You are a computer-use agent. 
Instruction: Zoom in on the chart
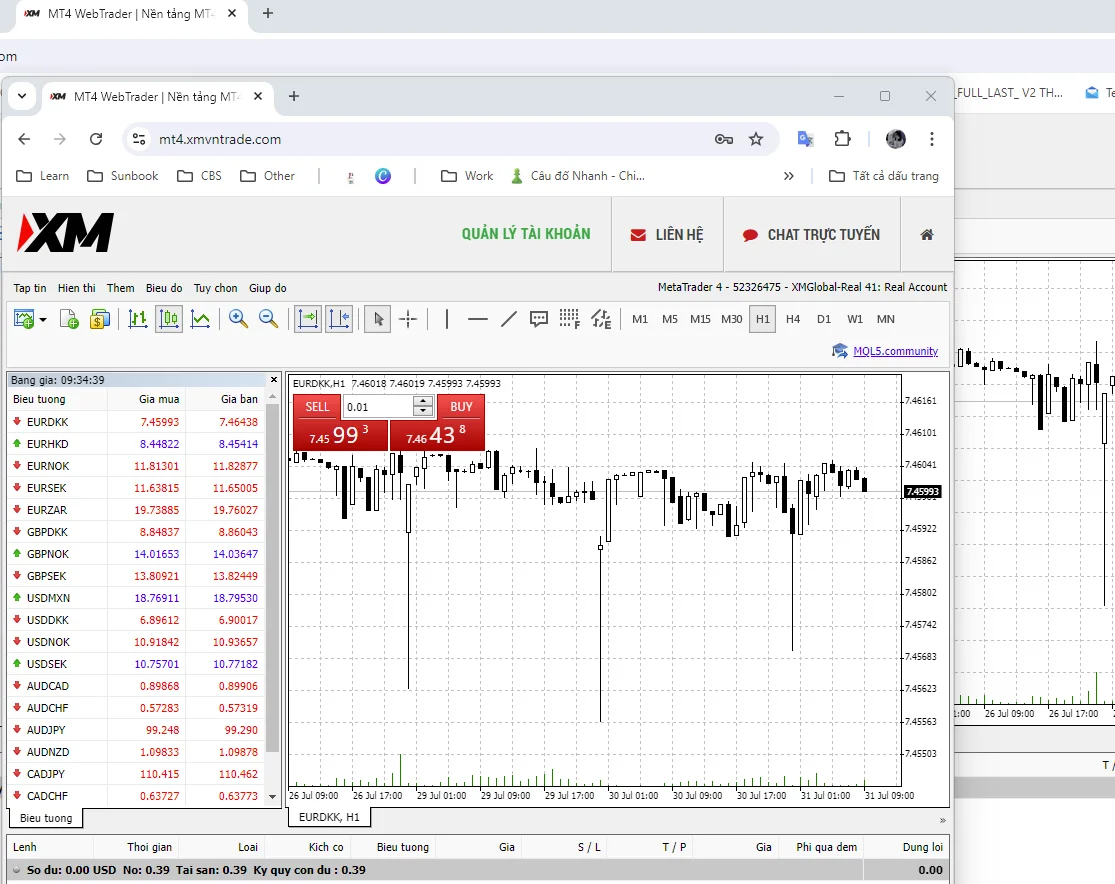(238, 319)
